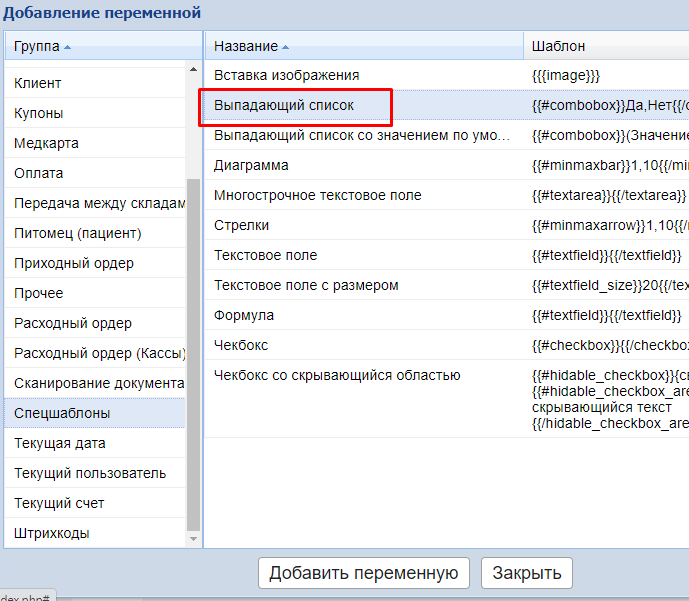Choose the 'Оплата' group

pos(39,173)
